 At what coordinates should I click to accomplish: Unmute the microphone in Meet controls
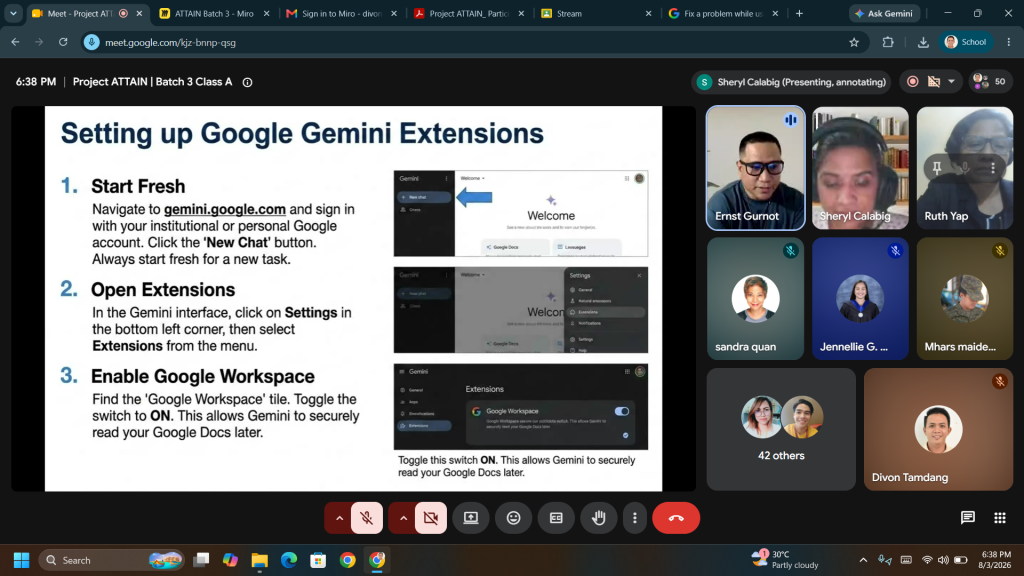point(366,518)
